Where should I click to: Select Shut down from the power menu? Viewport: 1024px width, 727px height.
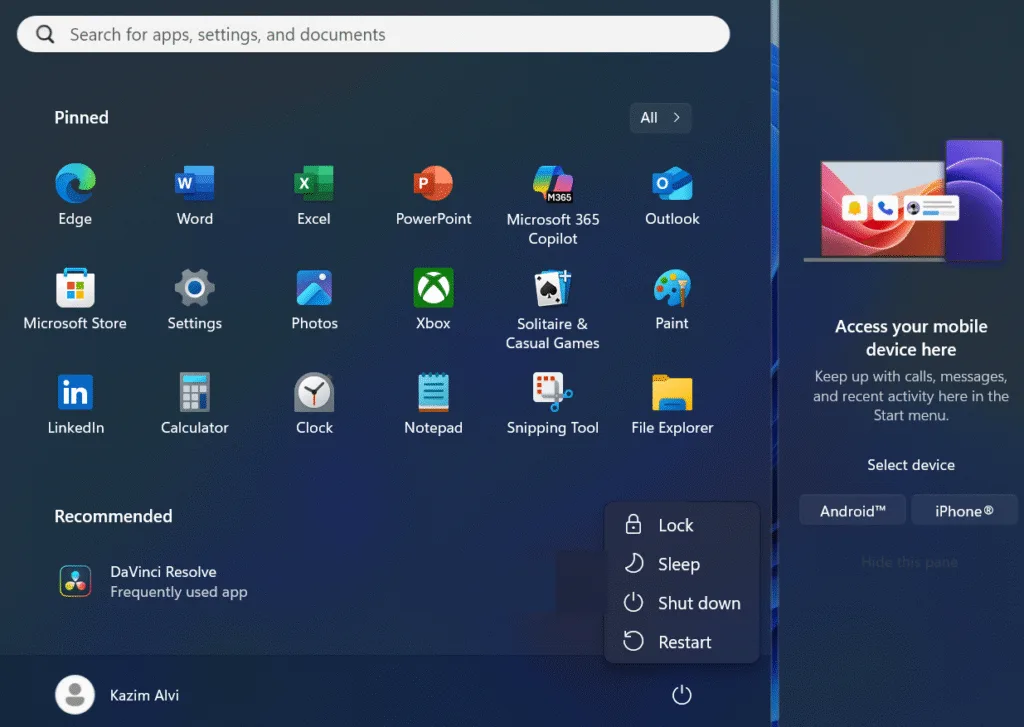698,604
